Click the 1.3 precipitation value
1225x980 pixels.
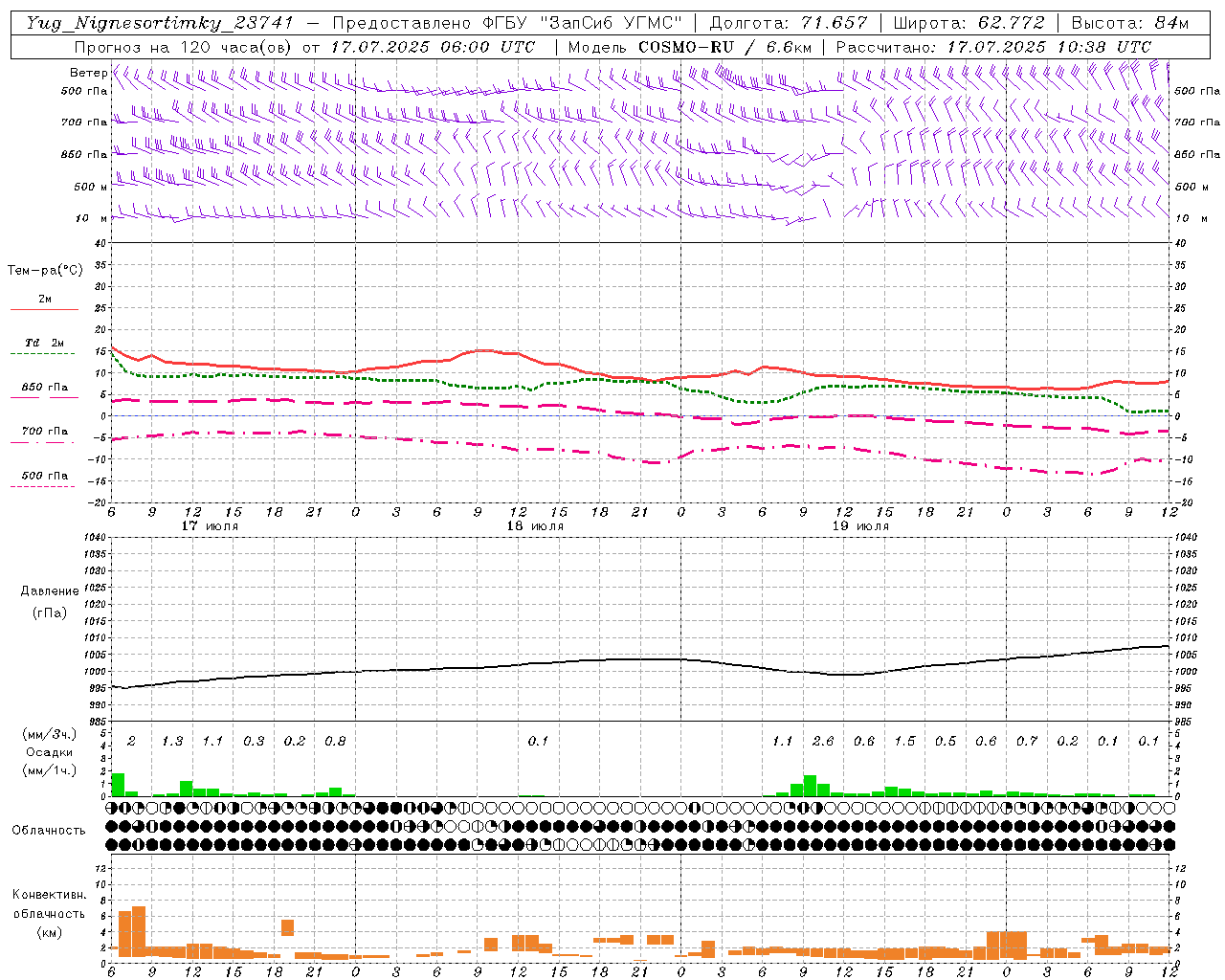172,741
